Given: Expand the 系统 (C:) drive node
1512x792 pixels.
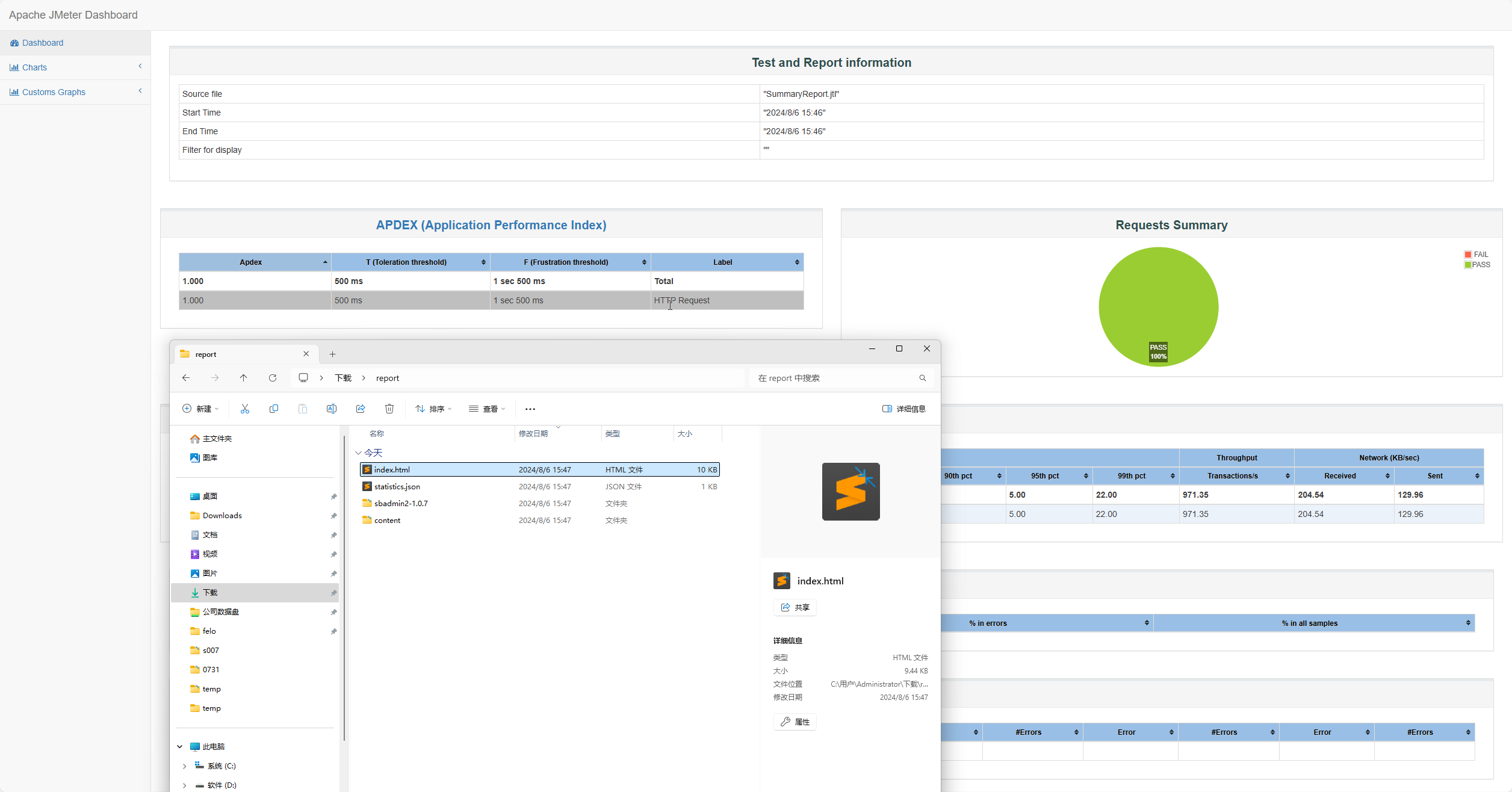Looking at the screenshot, I should [x=185, y=766].
